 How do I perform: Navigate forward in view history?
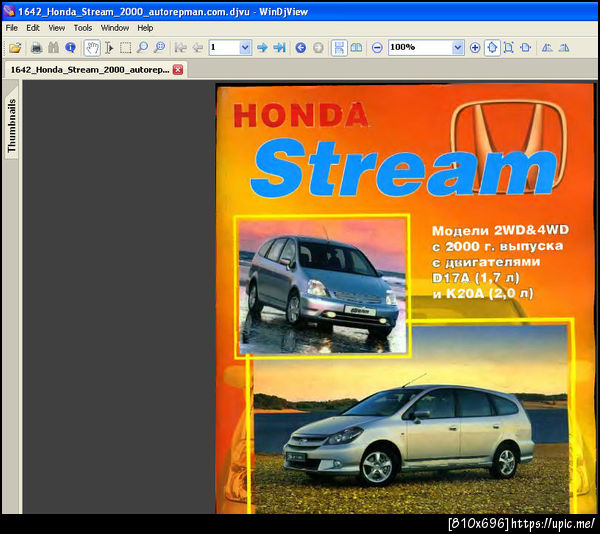(x=318, y=48)
